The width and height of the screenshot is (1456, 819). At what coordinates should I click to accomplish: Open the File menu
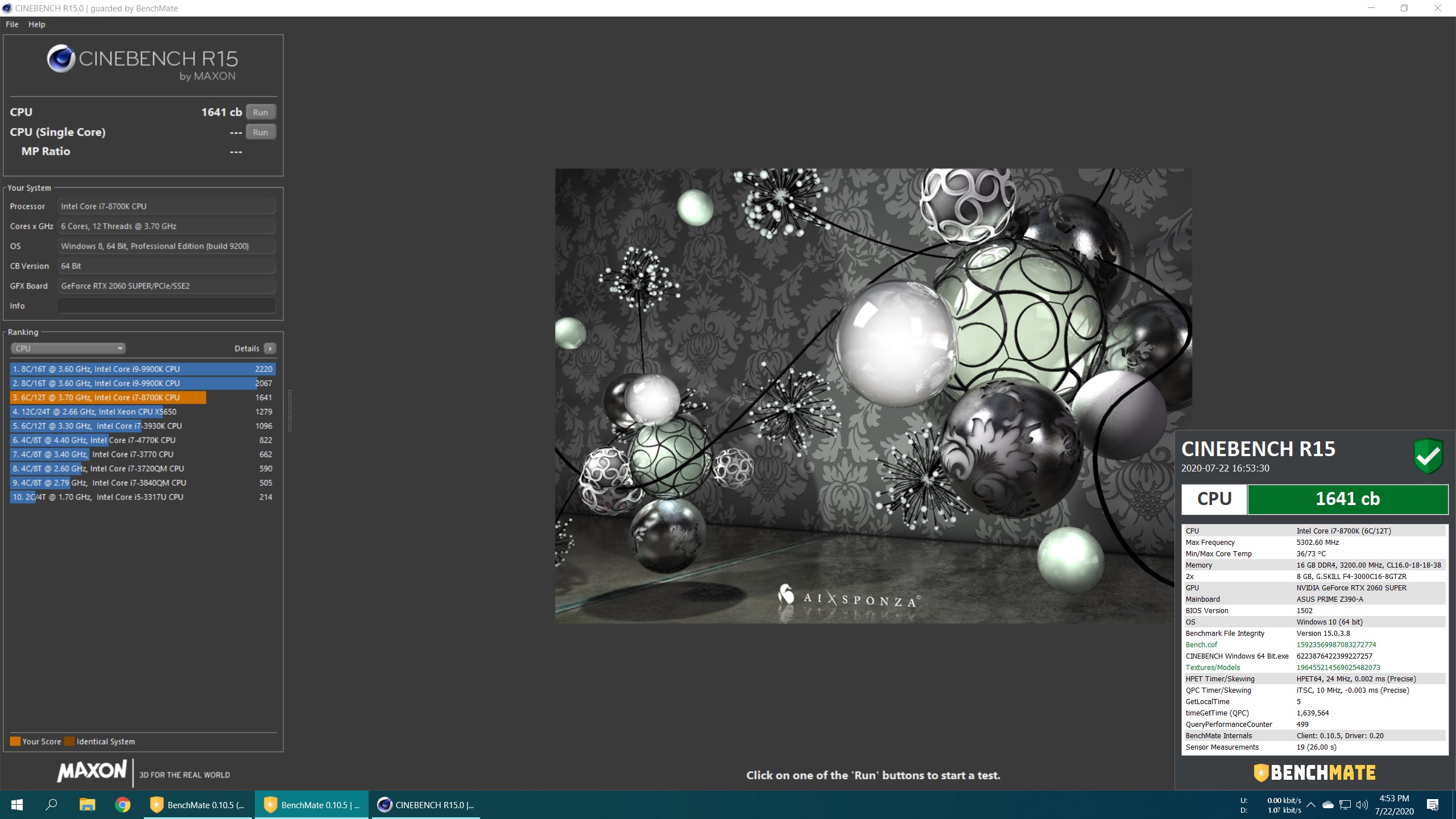(x=12, y=24)
